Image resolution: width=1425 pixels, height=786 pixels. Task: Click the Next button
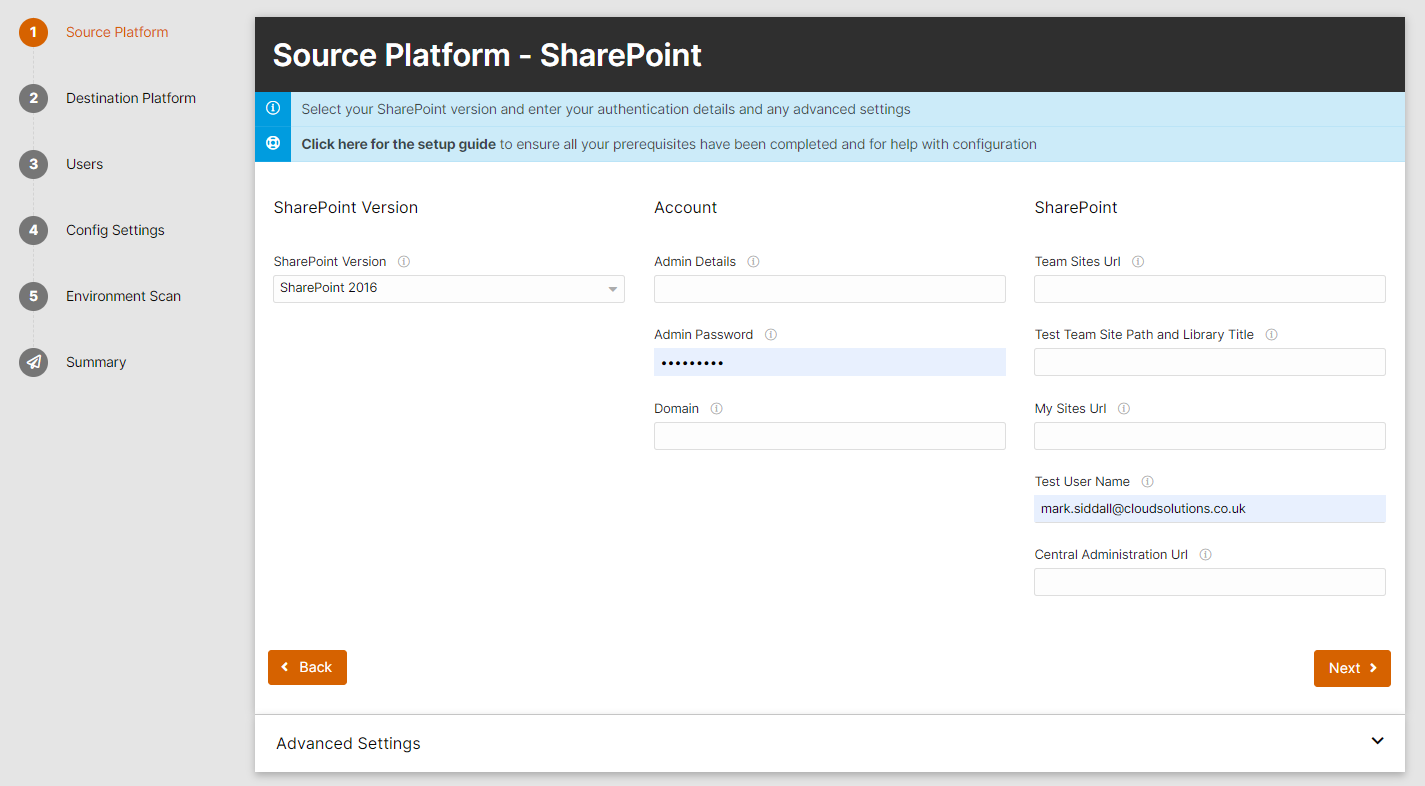click(1352, 668)
